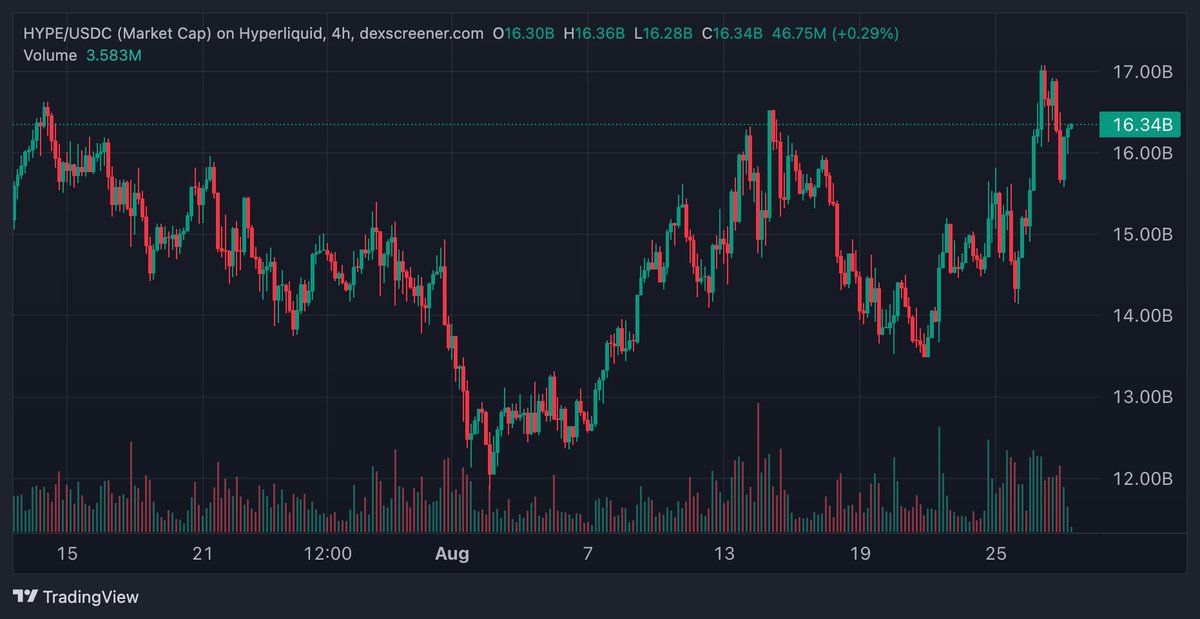Click the high value H16.36B
This screenshot has width=1200, height=619.
pos(594,33)
